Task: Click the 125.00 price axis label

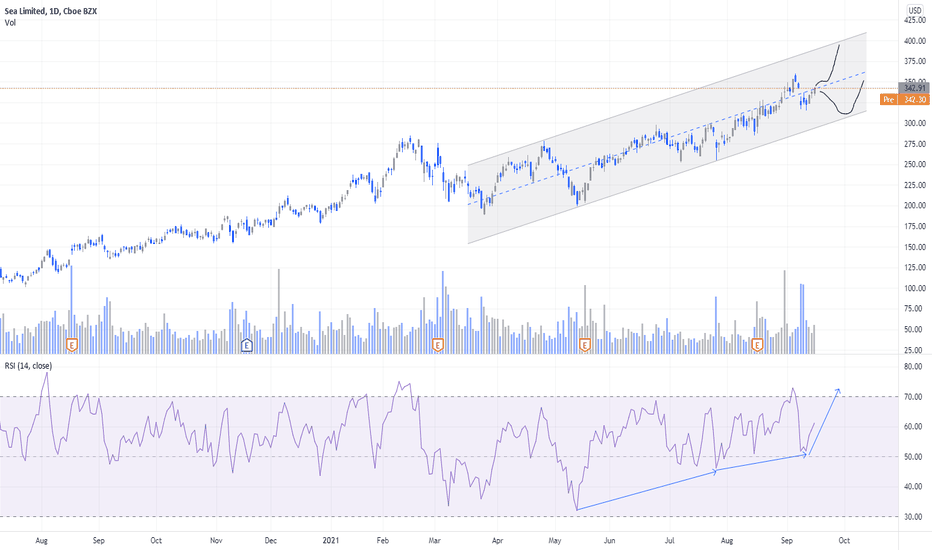Action: pos(915,267)
